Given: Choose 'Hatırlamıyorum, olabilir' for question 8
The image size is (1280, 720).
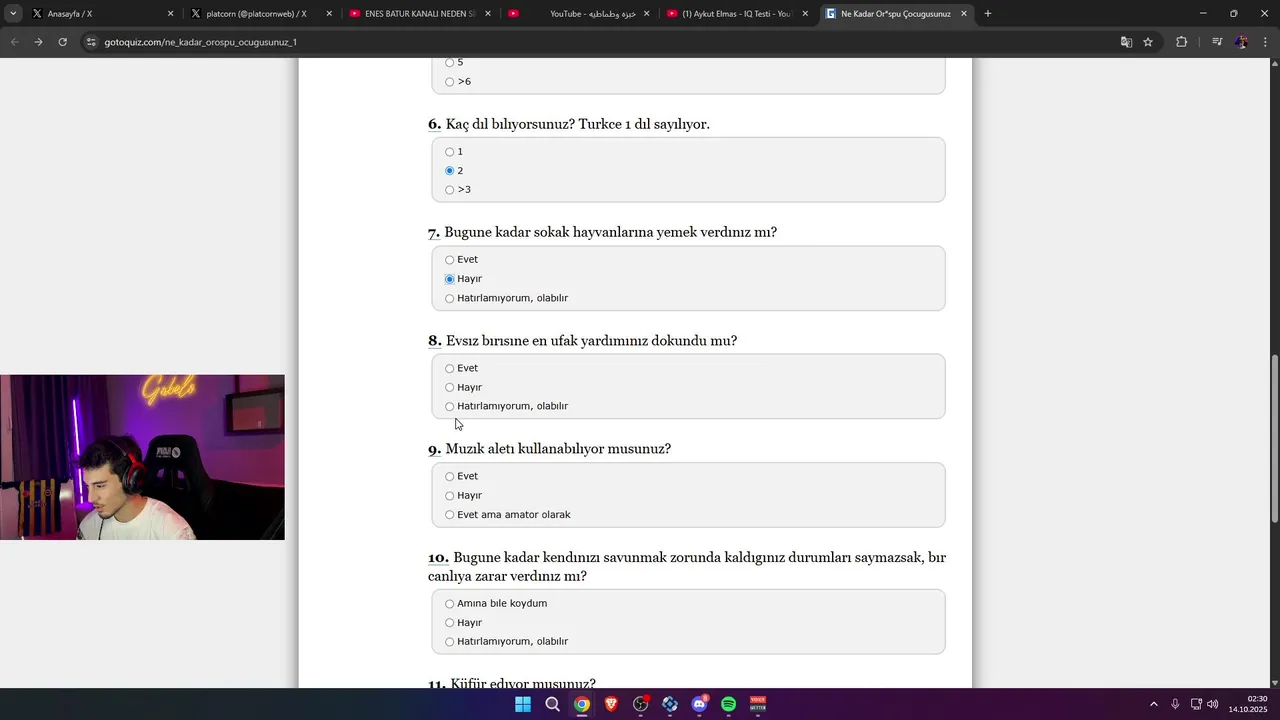Looking at the screenshot, I should [450, 406].
